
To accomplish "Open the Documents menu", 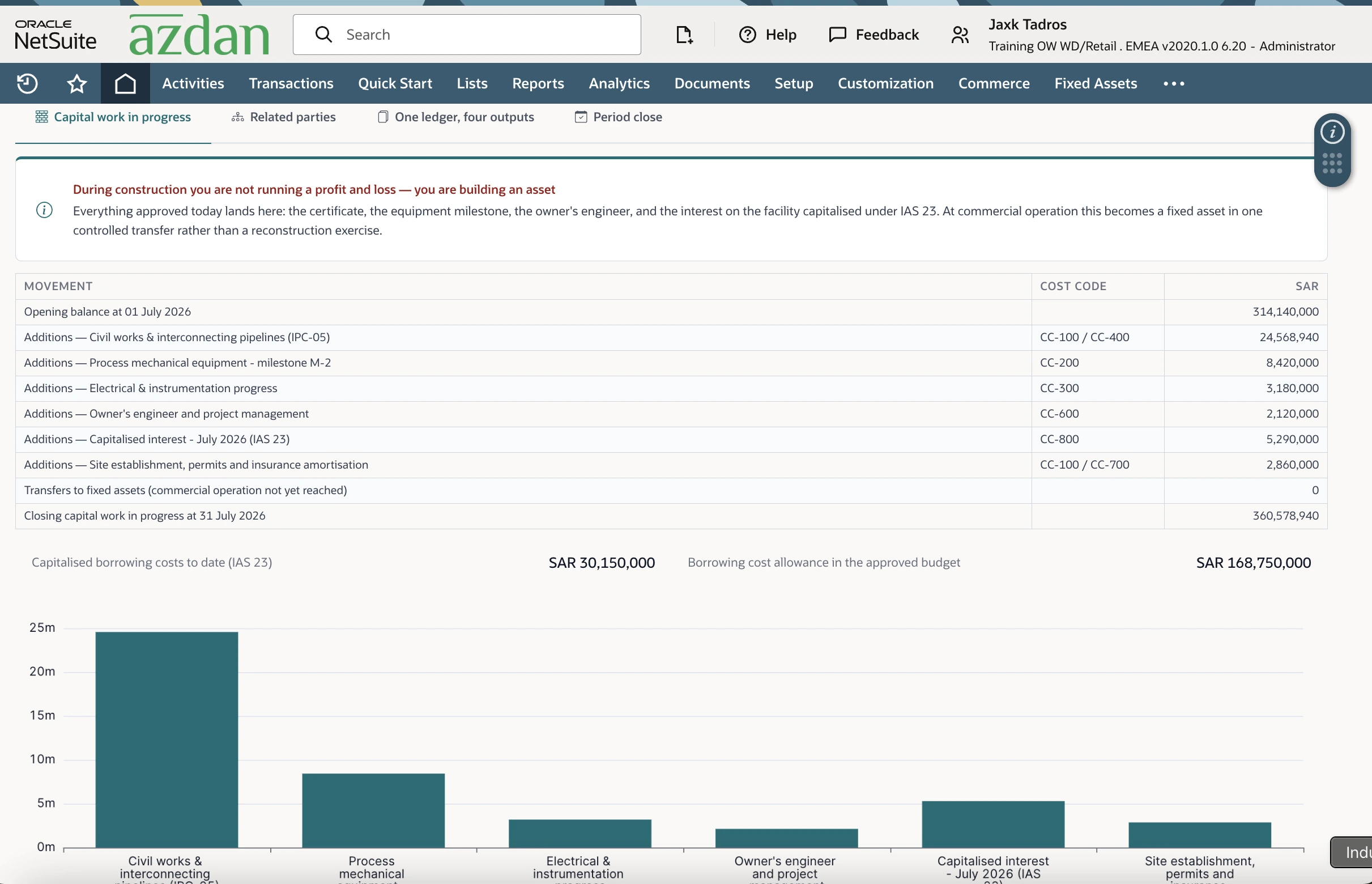I will pyautogui.click(x=711, y=83).
